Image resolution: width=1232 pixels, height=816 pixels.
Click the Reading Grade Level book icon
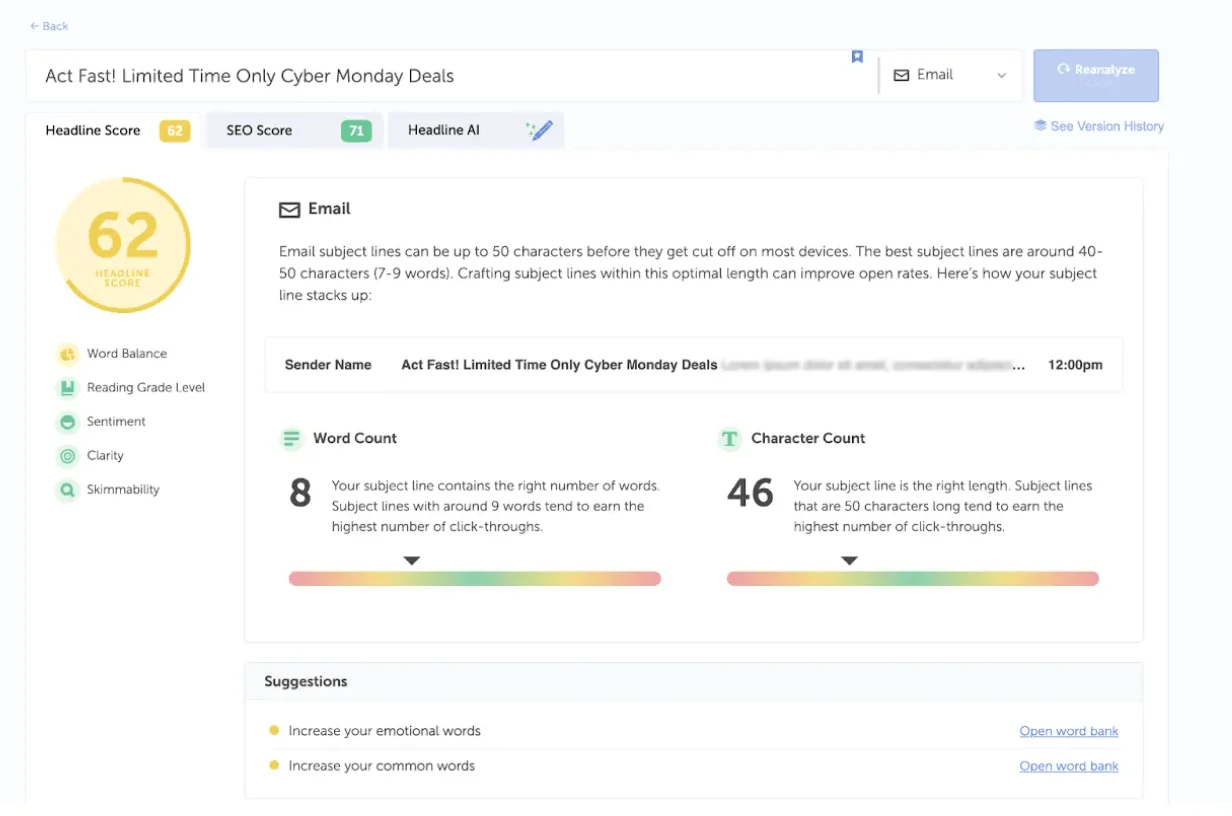67,388
